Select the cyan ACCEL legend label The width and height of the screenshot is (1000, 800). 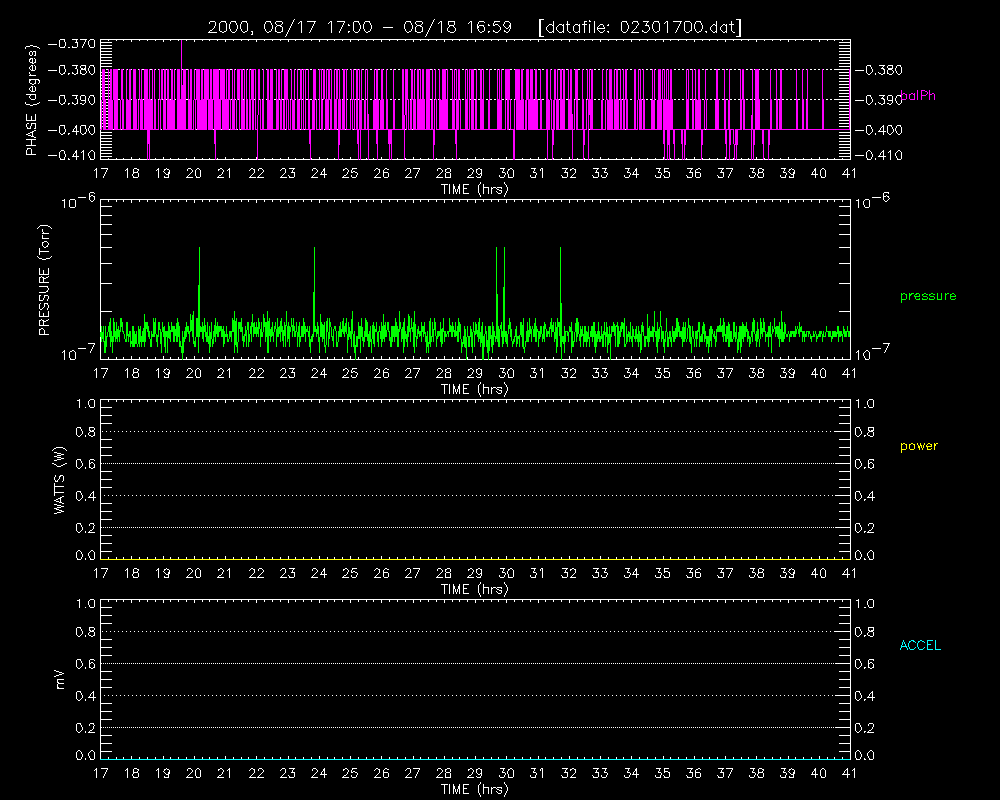(x=920, y=646)
